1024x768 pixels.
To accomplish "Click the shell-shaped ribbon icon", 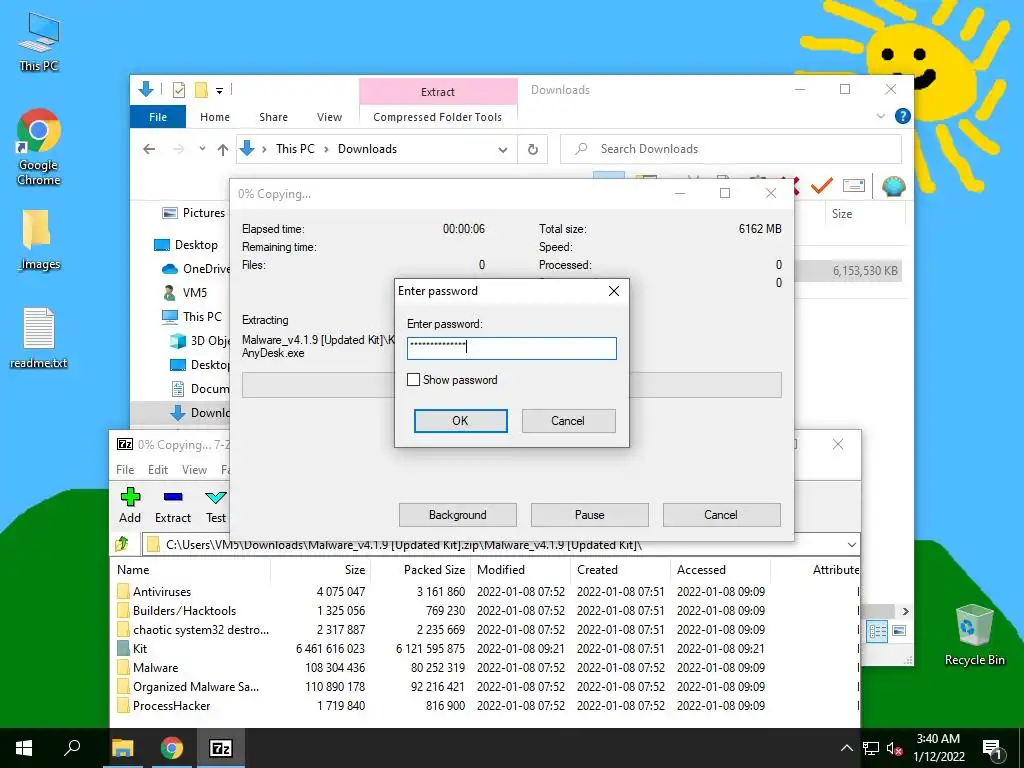I will coord(893,186).
